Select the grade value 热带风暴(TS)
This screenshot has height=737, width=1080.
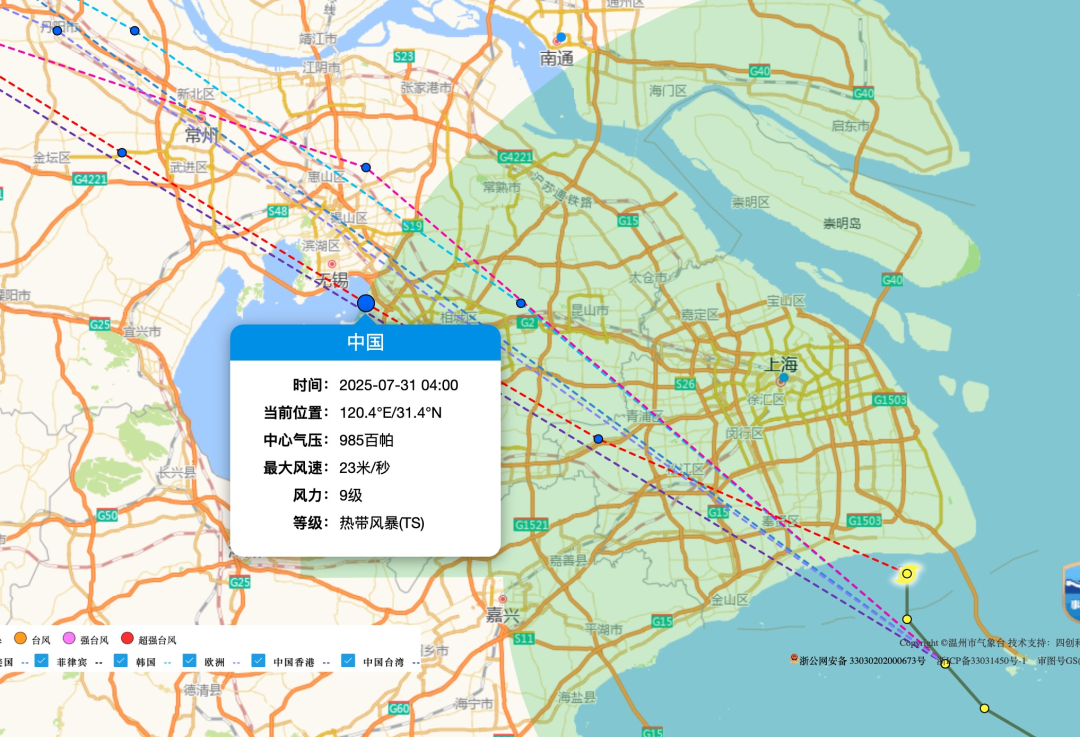(382, 523)
